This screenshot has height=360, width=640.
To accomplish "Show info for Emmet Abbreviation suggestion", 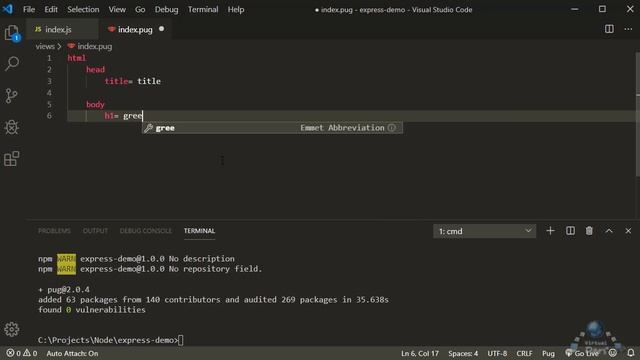I will pos(391,128).
